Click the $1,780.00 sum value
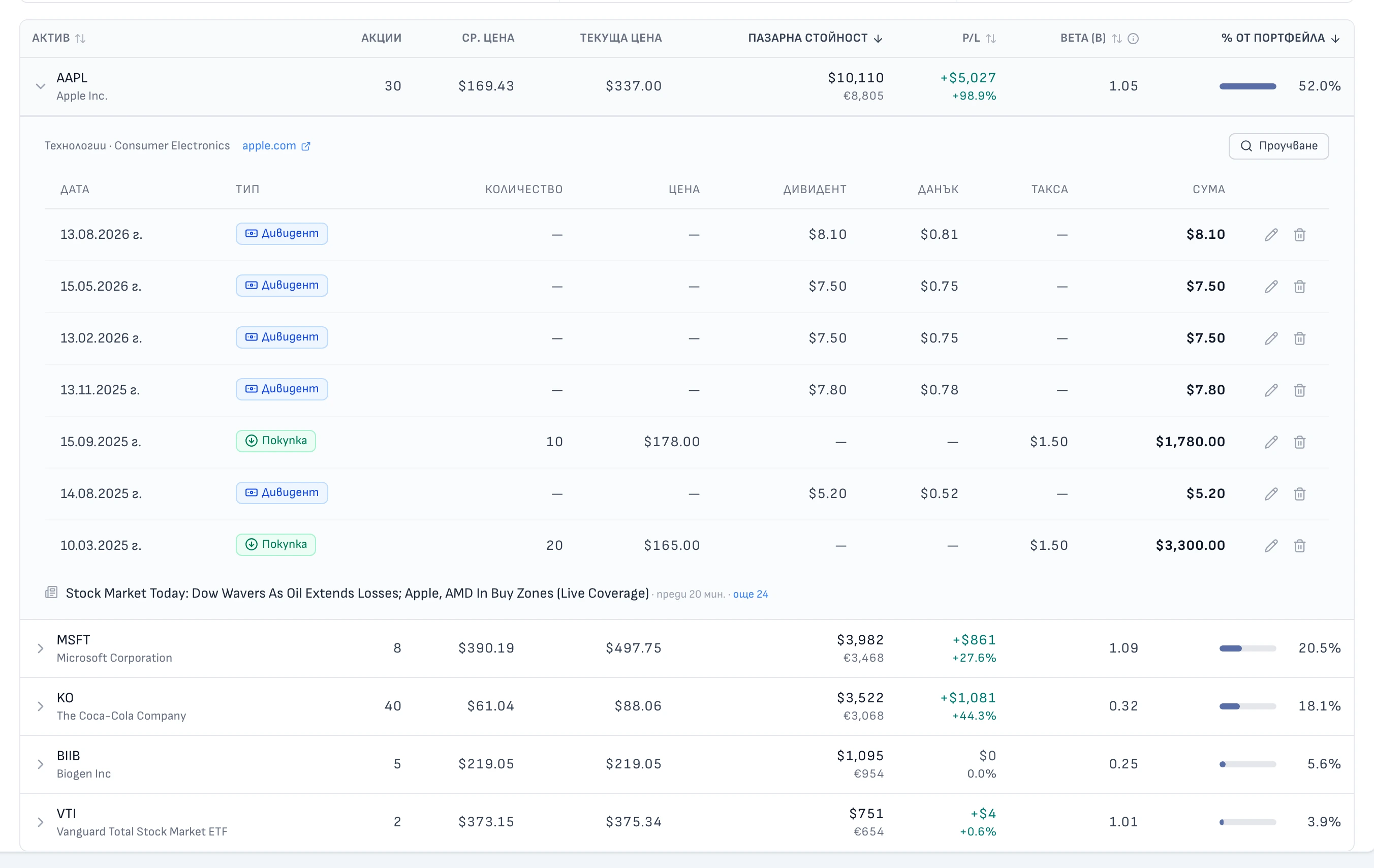This screenshot has height=868, width=1374. (1190, 442)
